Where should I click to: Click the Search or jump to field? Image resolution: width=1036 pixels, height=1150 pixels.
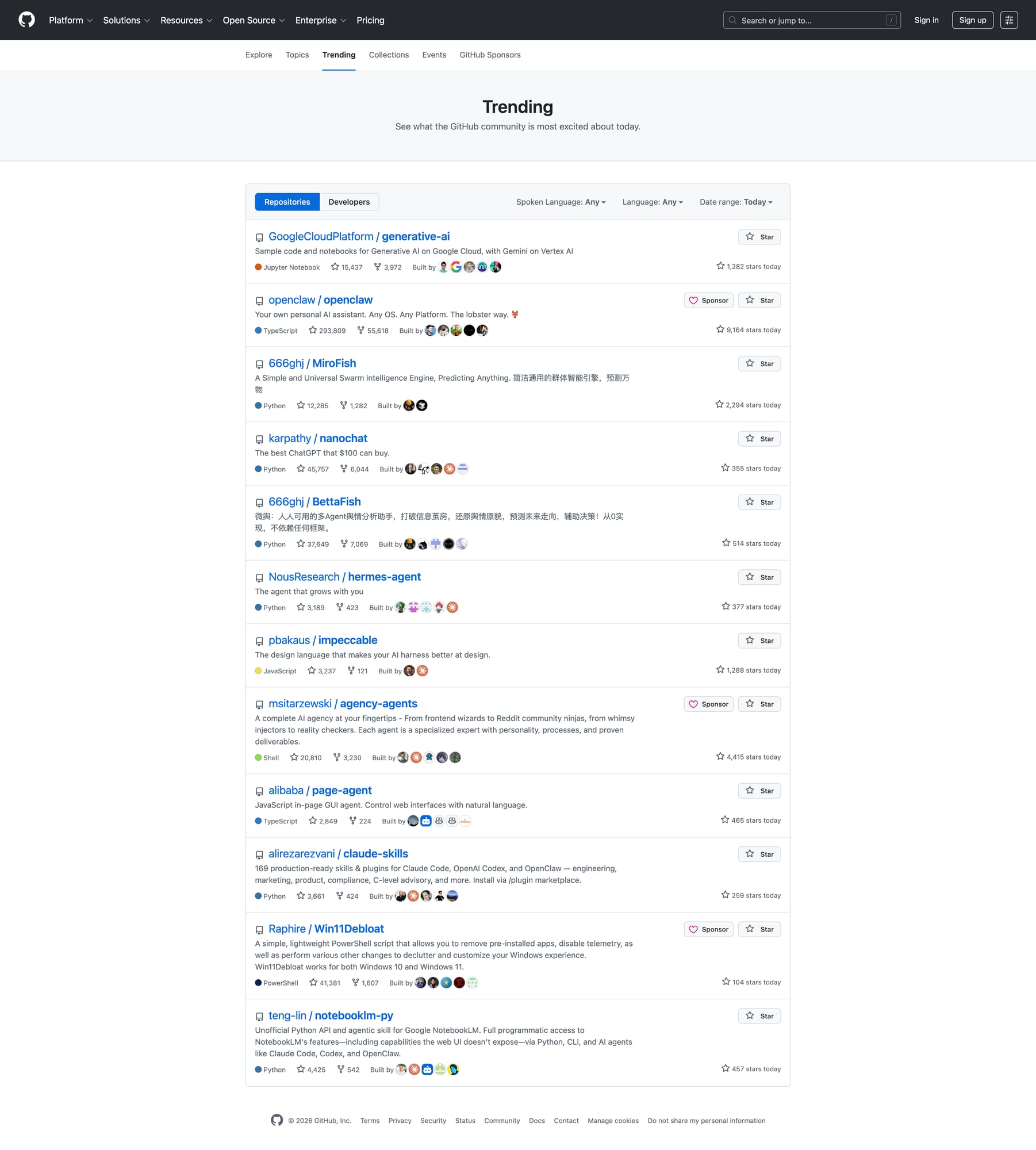pos(811,20)
